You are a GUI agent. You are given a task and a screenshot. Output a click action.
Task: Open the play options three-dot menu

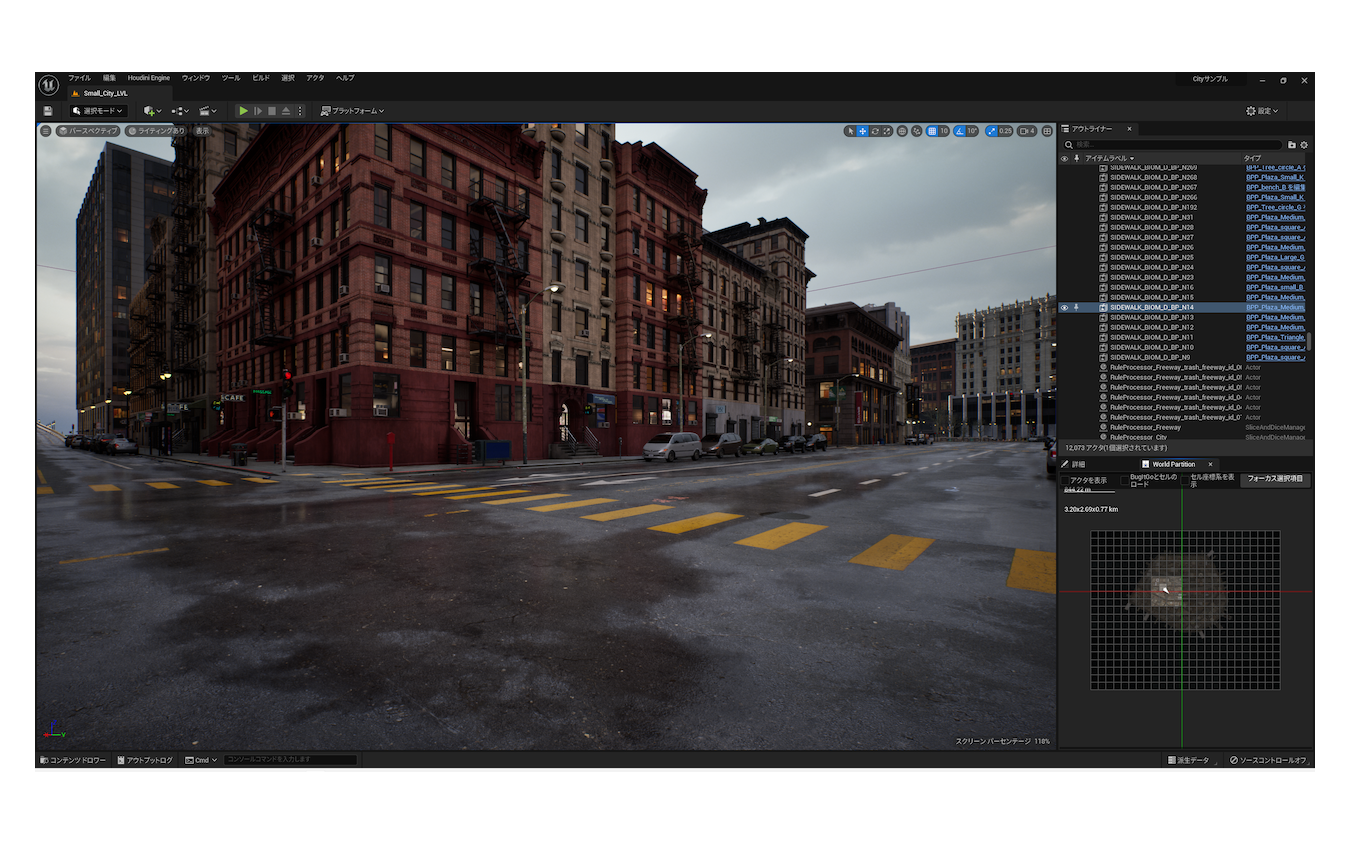point(300,111)
